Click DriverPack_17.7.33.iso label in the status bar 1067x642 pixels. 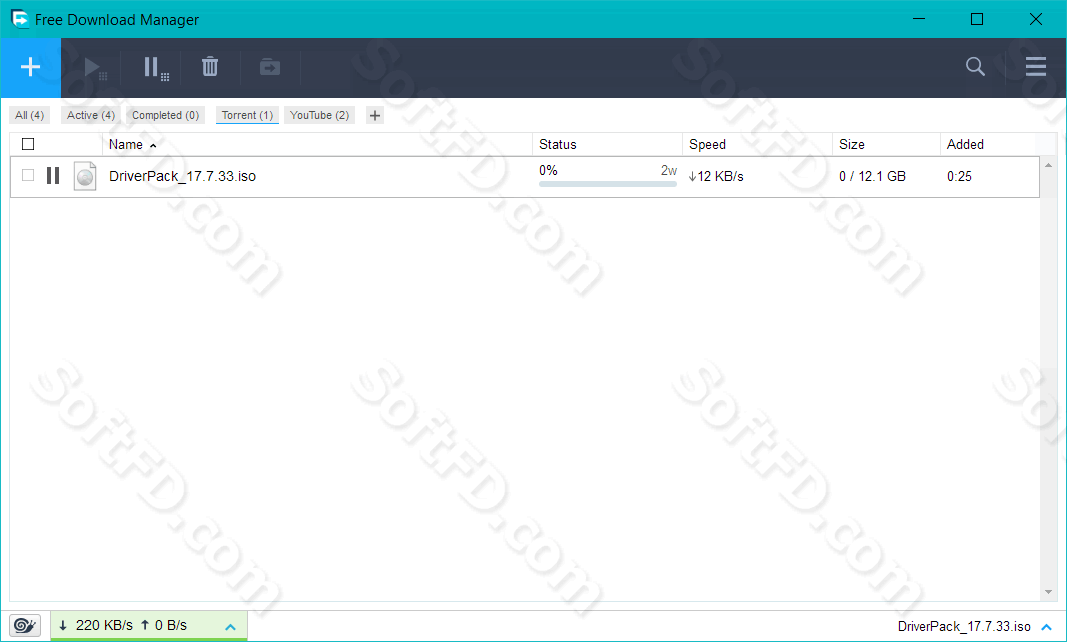point(964,626)
